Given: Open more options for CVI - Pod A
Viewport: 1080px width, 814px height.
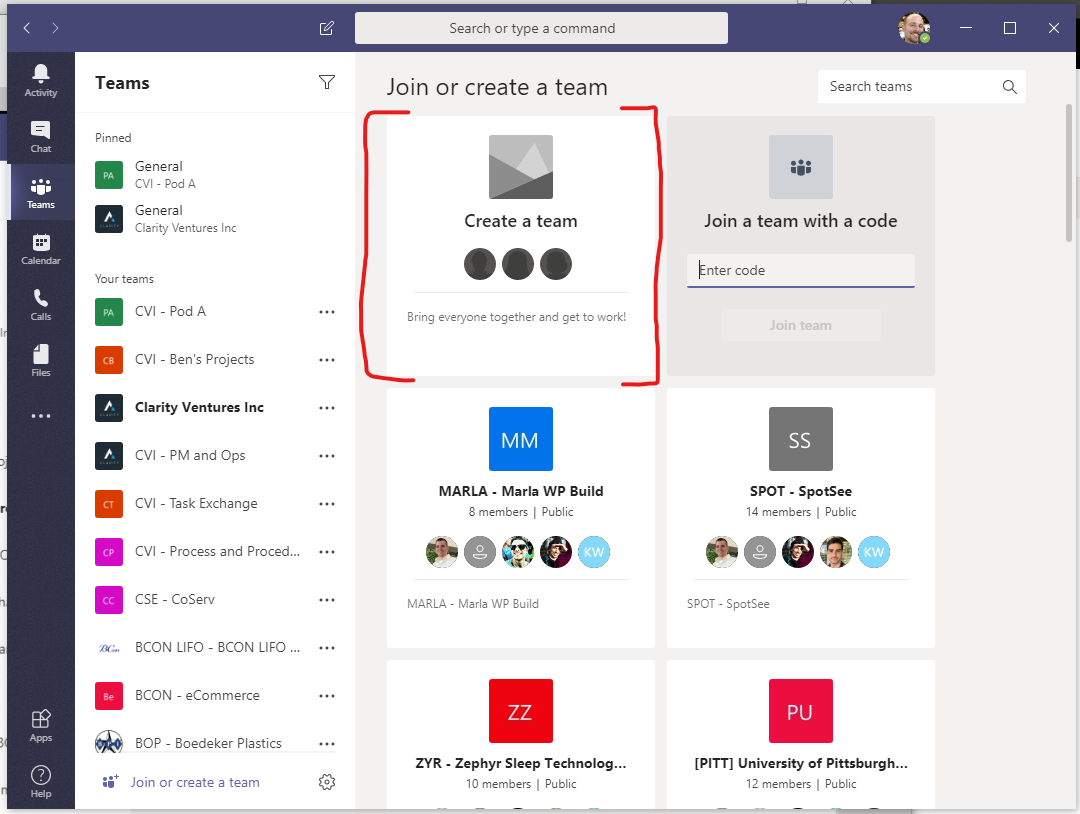Looking at the screenshot, I should [x=327, y=312].
